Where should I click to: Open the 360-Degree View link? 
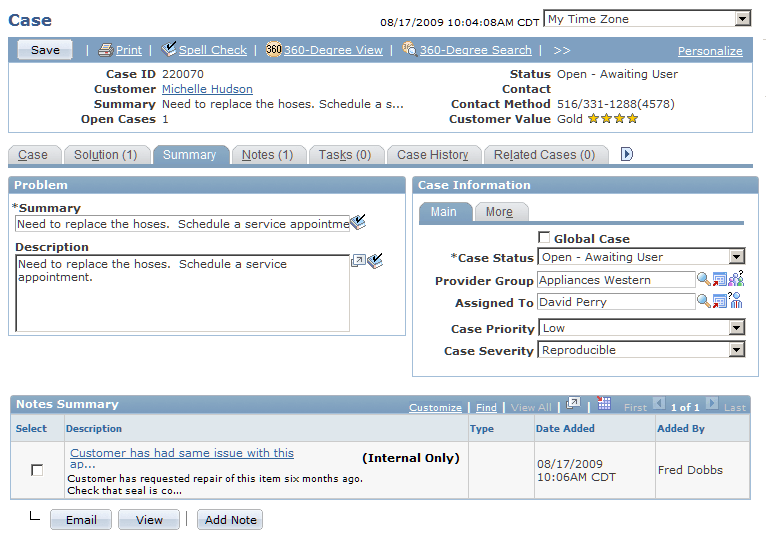click(333, 50)
